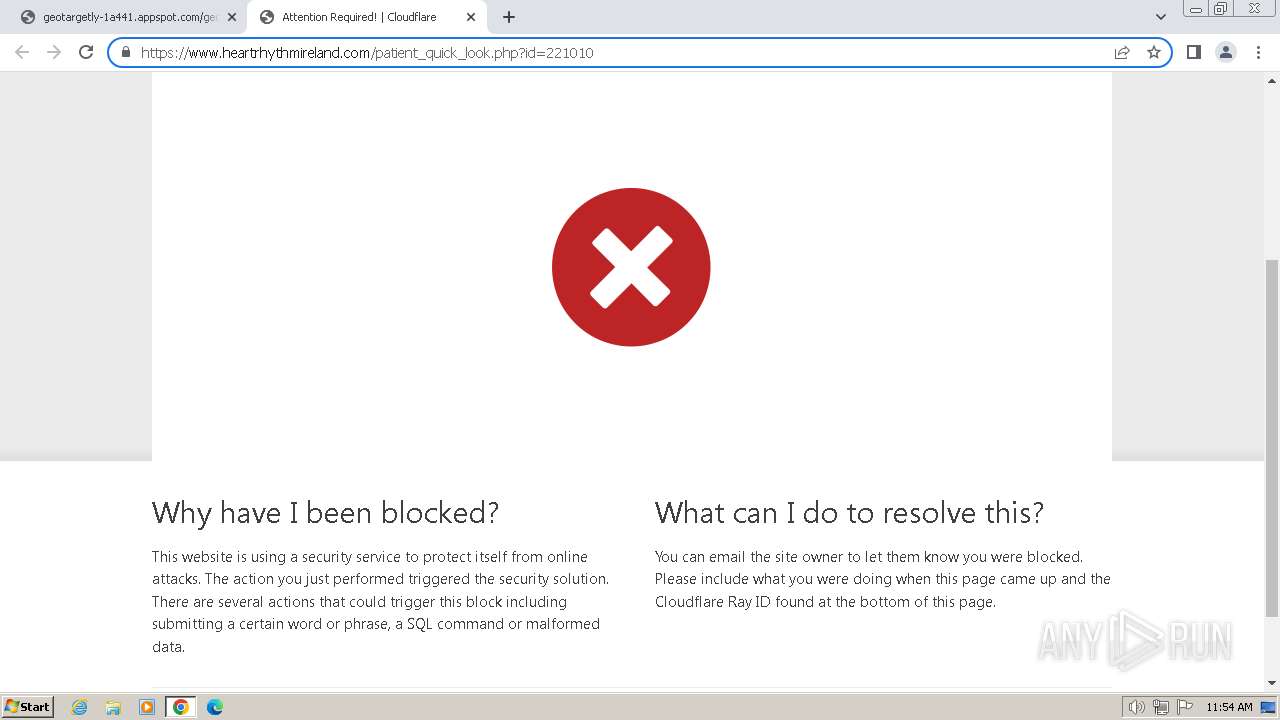Click the red blocked X graphic

pyautogui.click(x=631, y=267)
